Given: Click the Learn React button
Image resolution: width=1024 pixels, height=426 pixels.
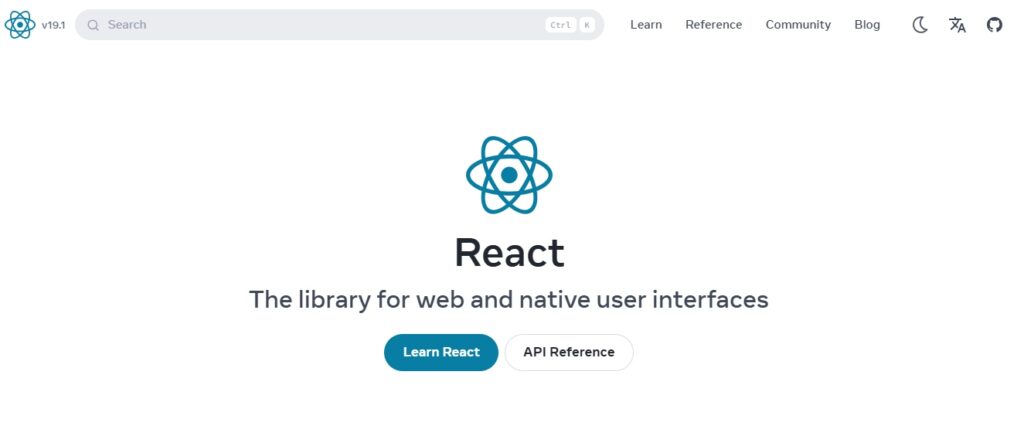Looking at the screenshot, I should (441, 352).
